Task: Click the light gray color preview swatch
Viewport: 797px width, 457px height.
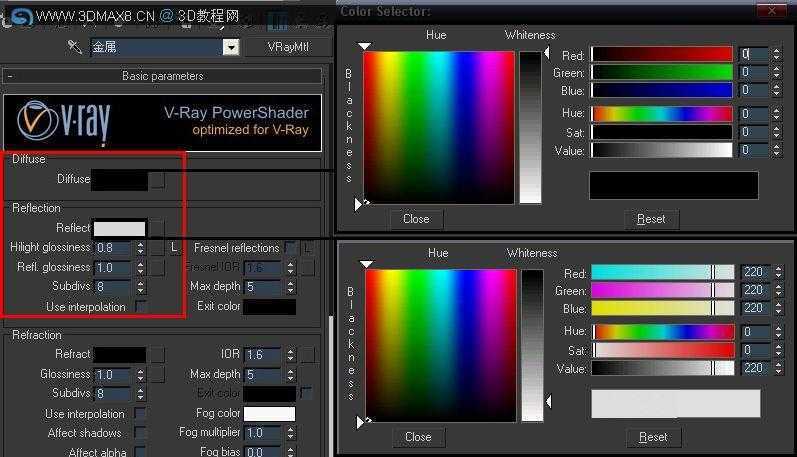Action: coord(676,404)
